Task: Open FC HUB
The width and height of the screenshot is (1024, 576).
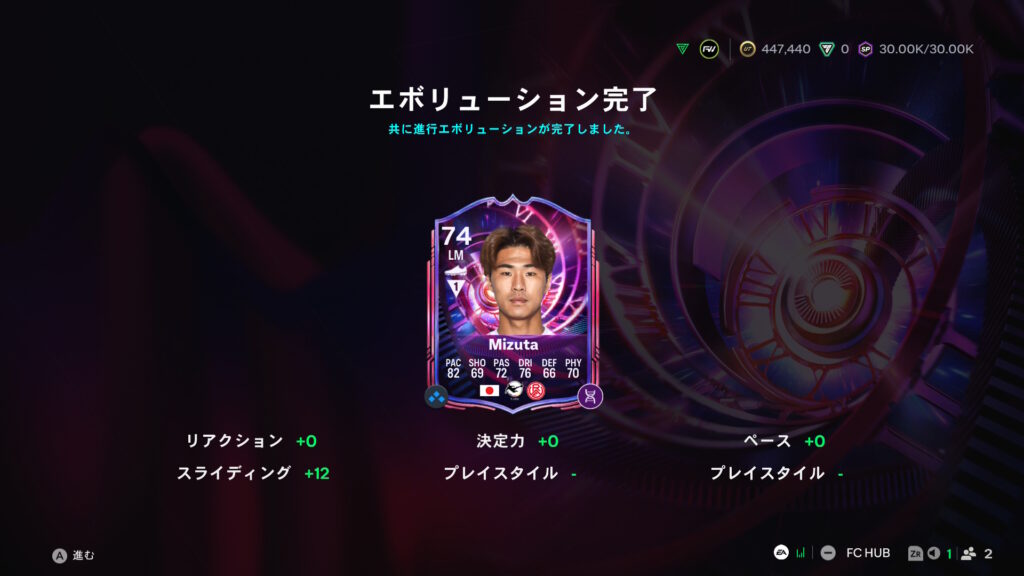Action: [x=868, y=553]
